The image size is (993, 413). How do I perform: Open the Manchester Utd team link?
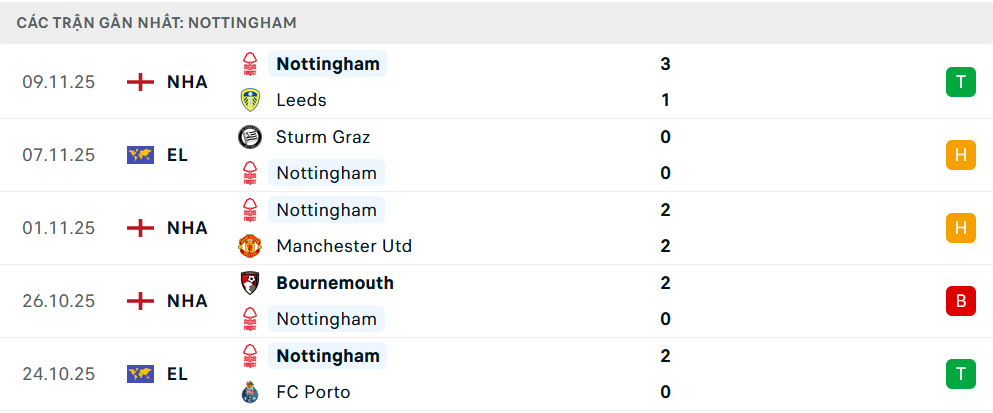point(344,246)
